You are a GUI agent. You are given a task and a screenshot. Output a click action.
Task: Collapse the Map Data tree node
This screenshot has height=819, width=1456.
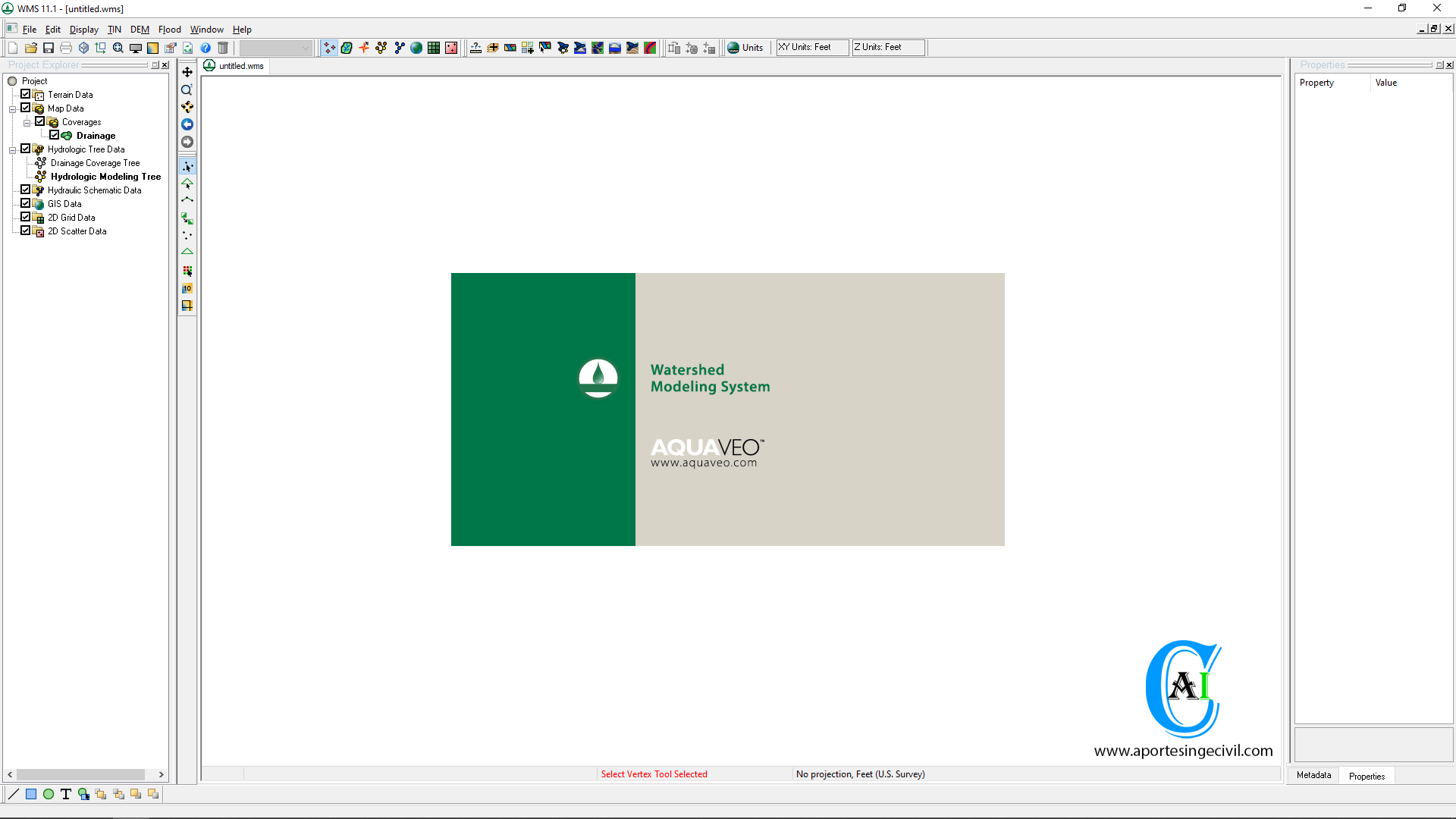tap(13, 109)
